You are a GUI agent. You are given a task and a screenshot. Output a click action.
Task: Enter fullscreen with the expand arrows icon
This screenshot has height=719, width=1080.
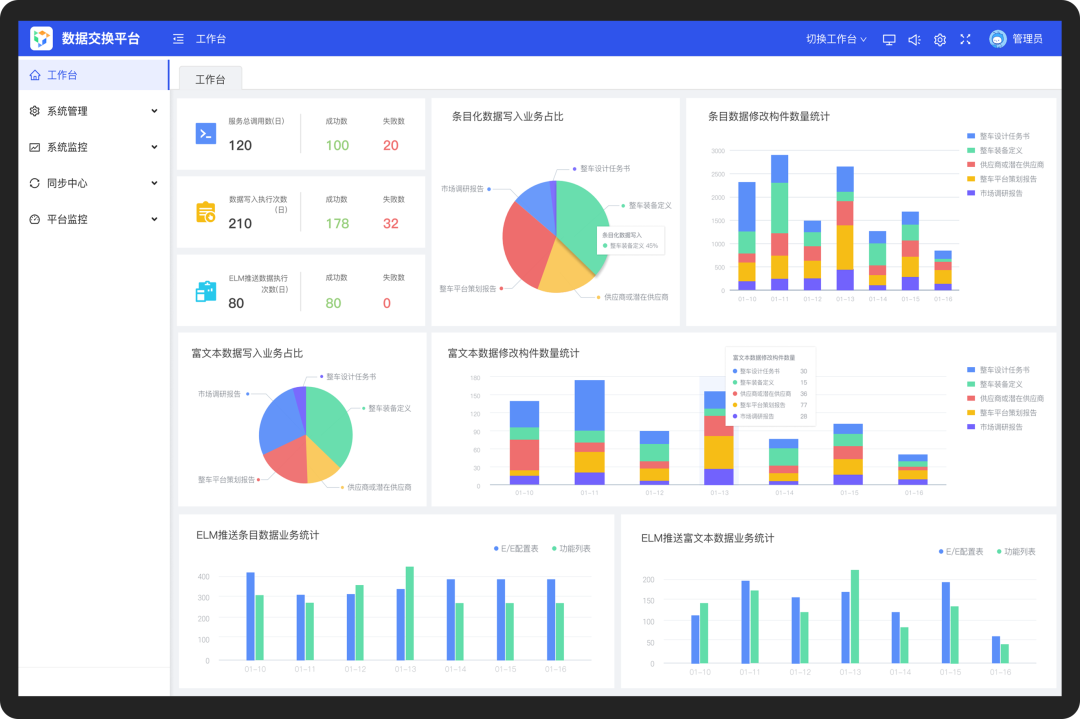pyautogui.click(x=965, y=39)
